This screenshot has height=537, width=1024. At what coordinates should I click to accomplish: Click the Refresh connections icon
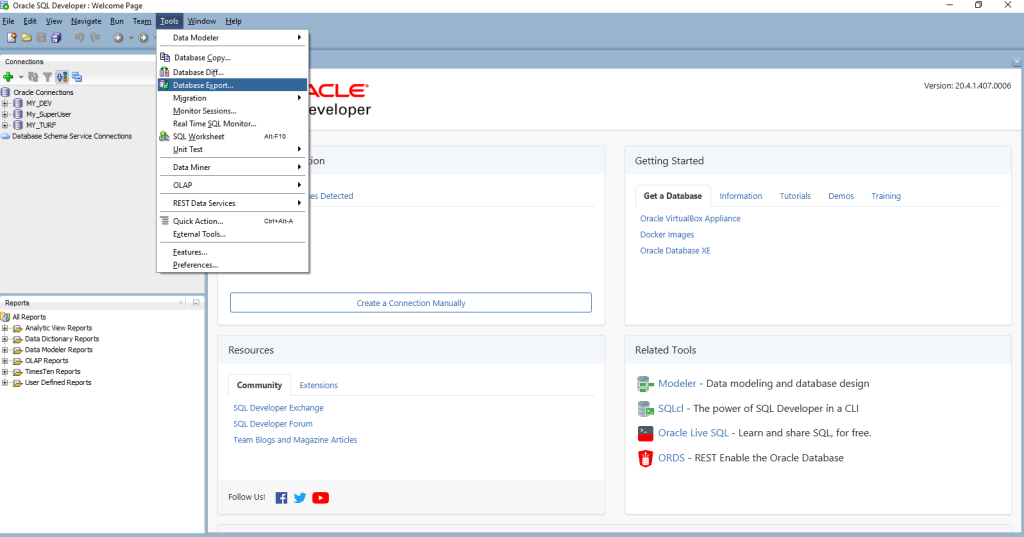click(x=33, y=77)
